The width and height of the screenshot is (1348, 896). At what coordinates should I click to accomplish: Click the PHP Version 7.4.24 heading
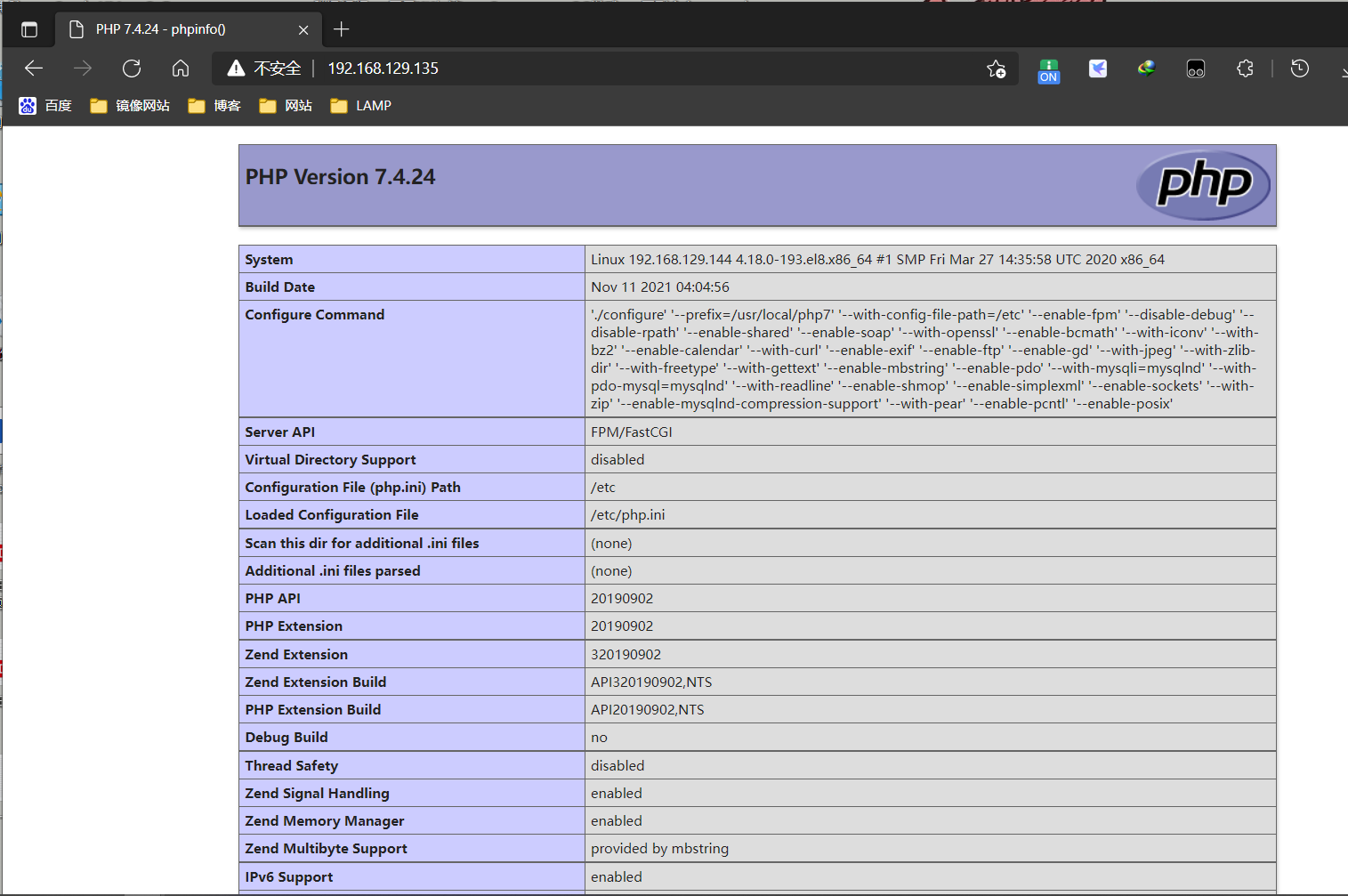point(340,177)
